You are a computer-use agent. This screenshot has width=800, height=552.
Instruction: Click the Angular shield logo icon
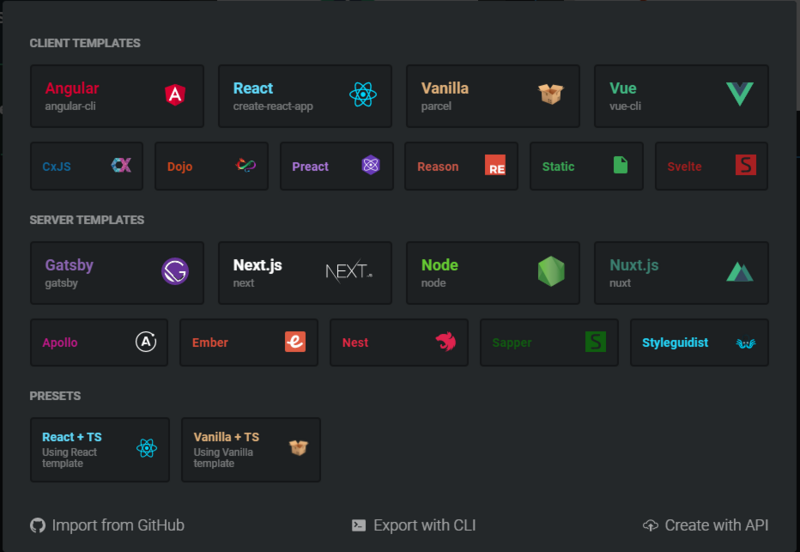[175, 95]
